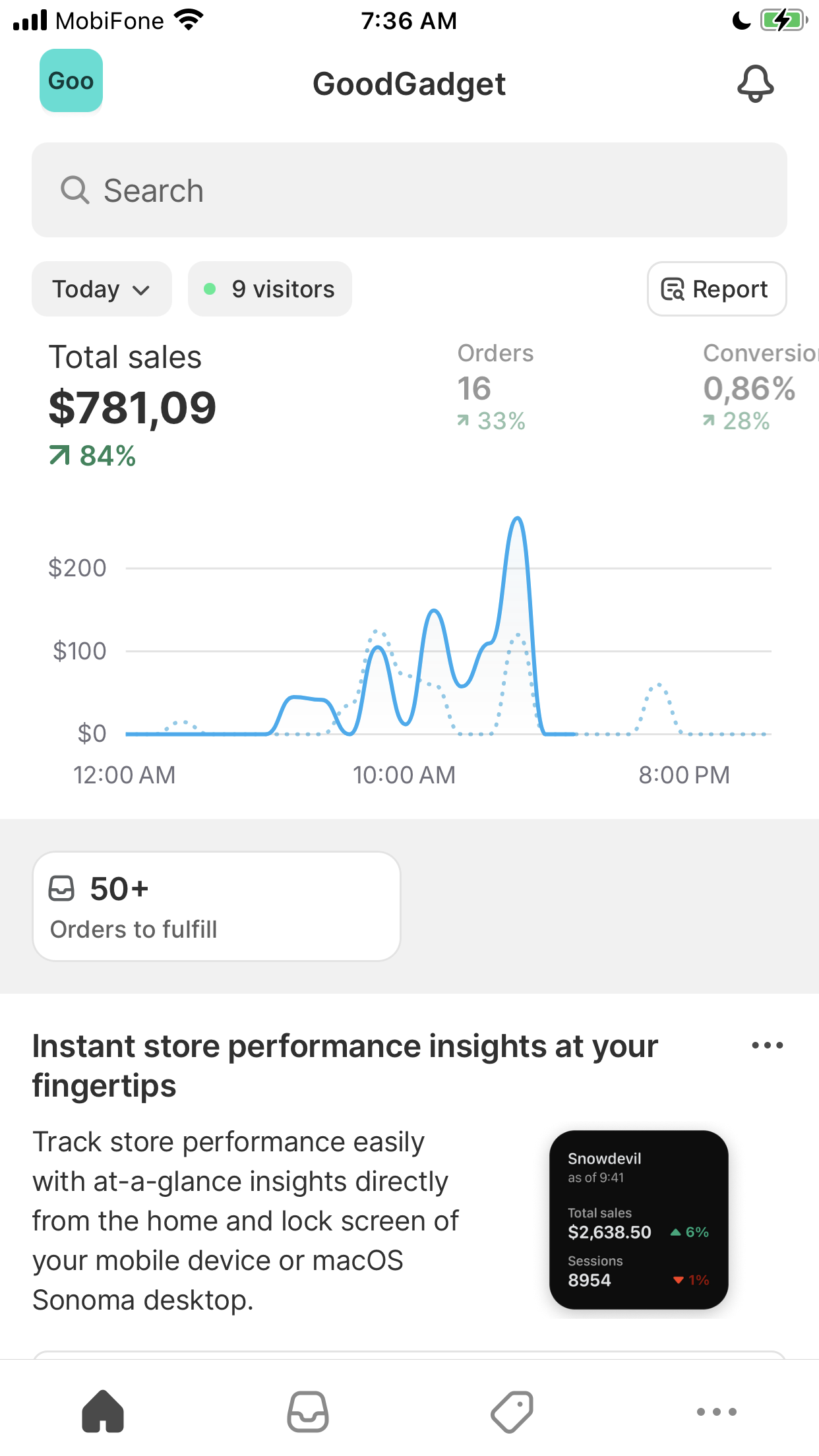Image resolution: width=819 pixels, height=1456 pixels.
Task: Open the Home tab icon
Action: point(103,1411)
